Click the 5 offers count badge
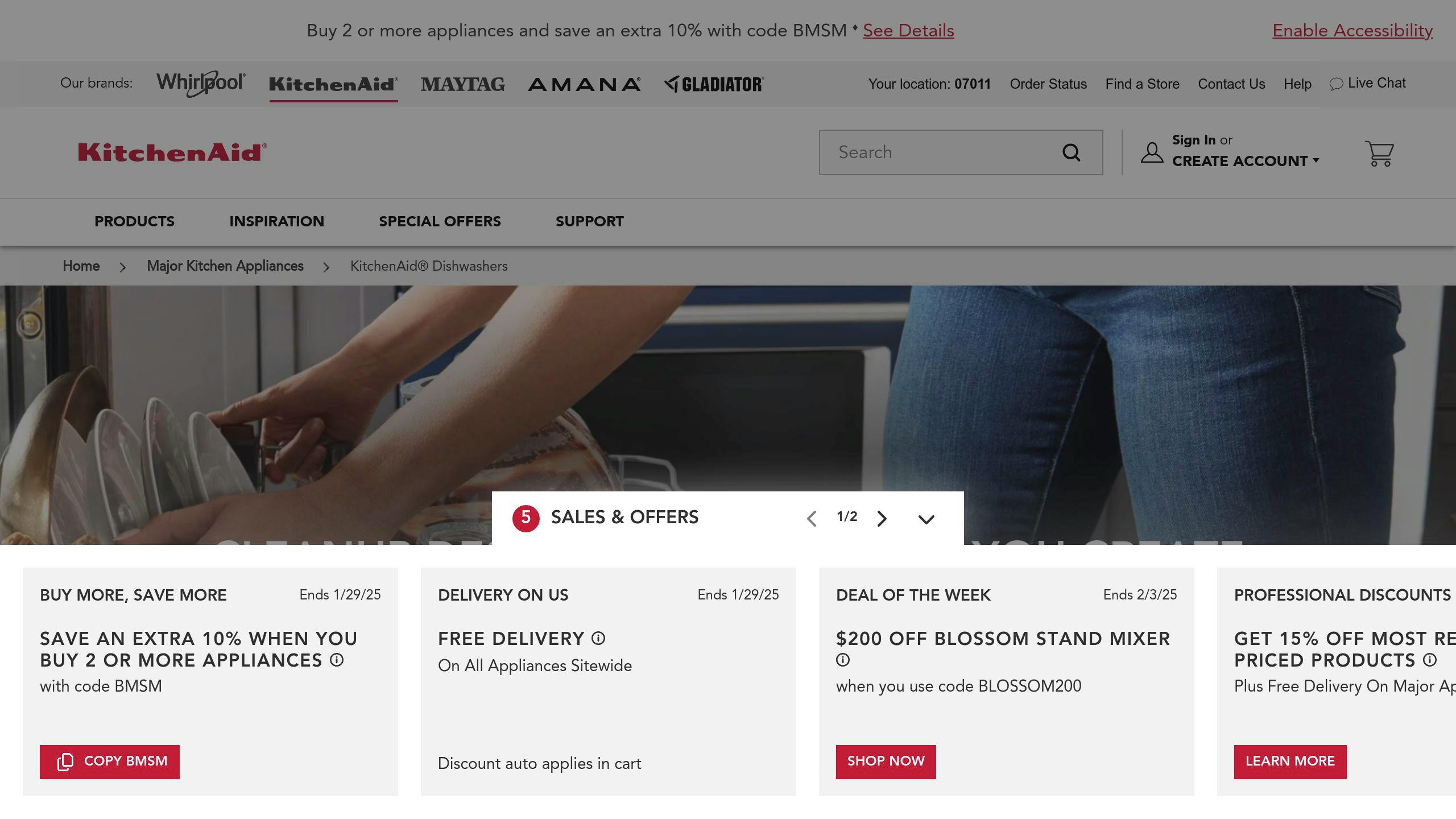Screen dimensions: 1456x819 (526, 518)
